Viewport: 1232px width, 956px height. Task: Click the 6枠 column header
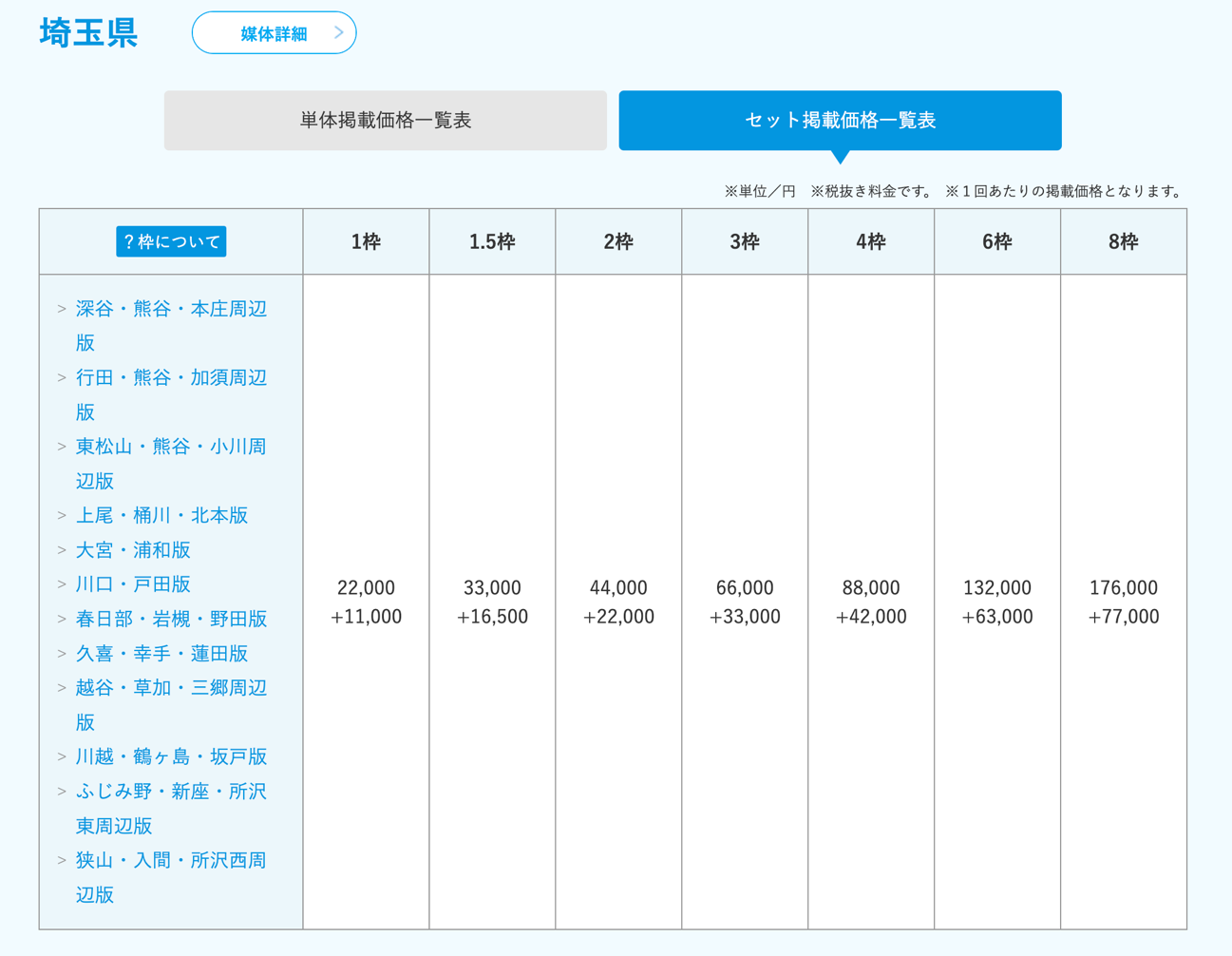click(997, 242)
